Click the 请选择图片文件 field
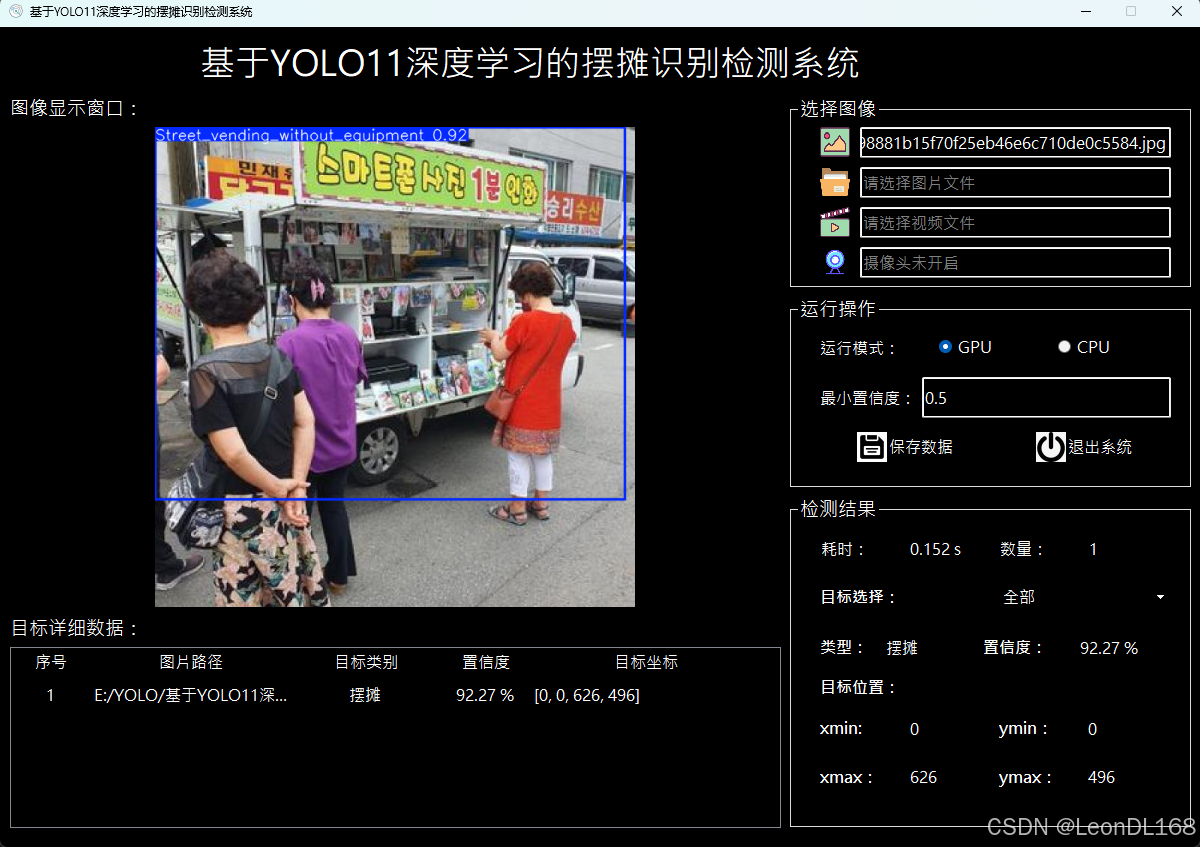Image resolution: width=1200 pixels, height=847 pixels. (x=1015, y=183)
